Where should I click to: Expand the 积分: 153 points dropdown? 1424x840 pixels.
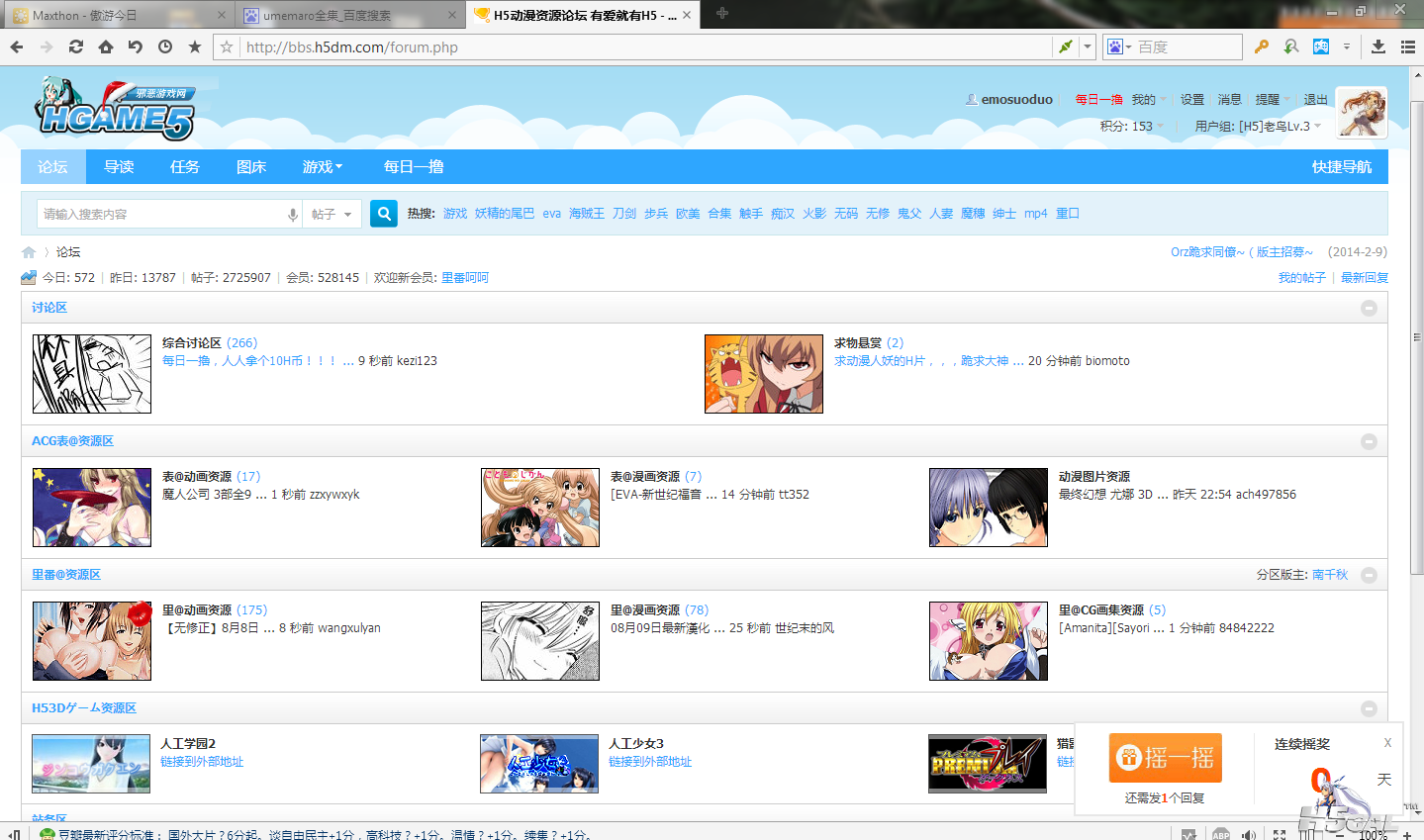point(1131,126)
